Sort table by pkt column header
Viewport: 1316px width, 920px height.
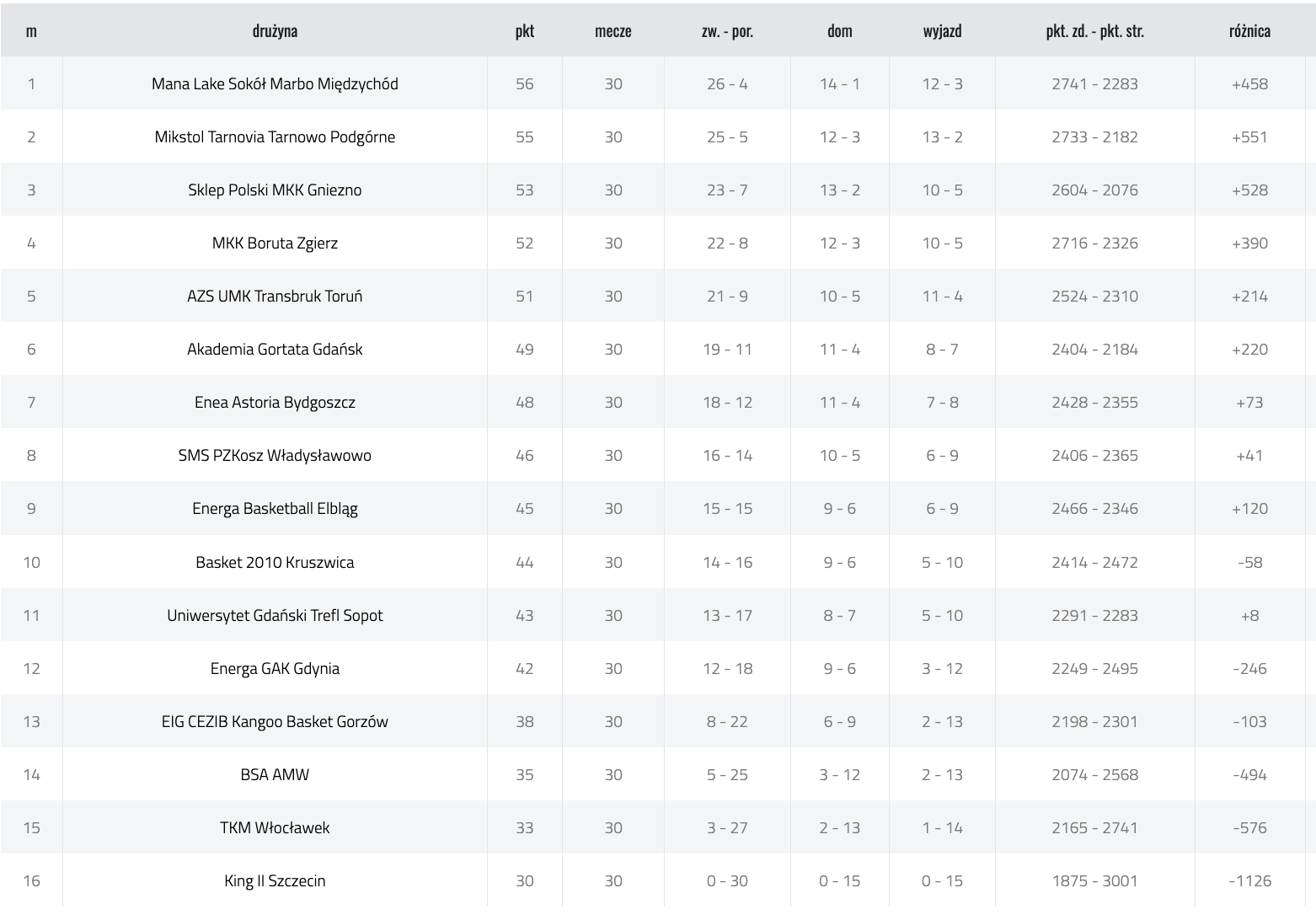[525, 31]
